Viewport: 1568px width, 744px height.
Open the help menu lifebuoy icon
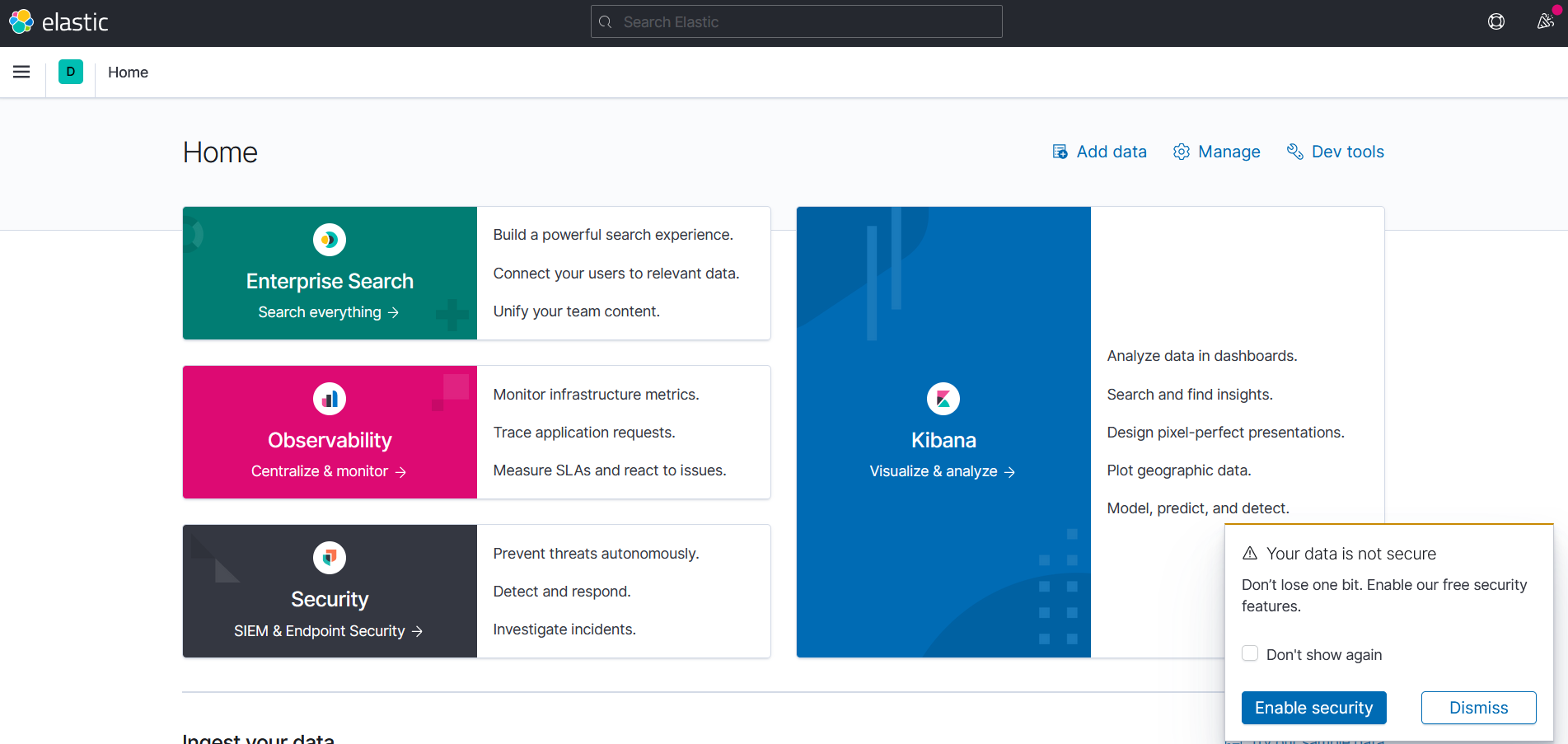(x=1496, y=22)
